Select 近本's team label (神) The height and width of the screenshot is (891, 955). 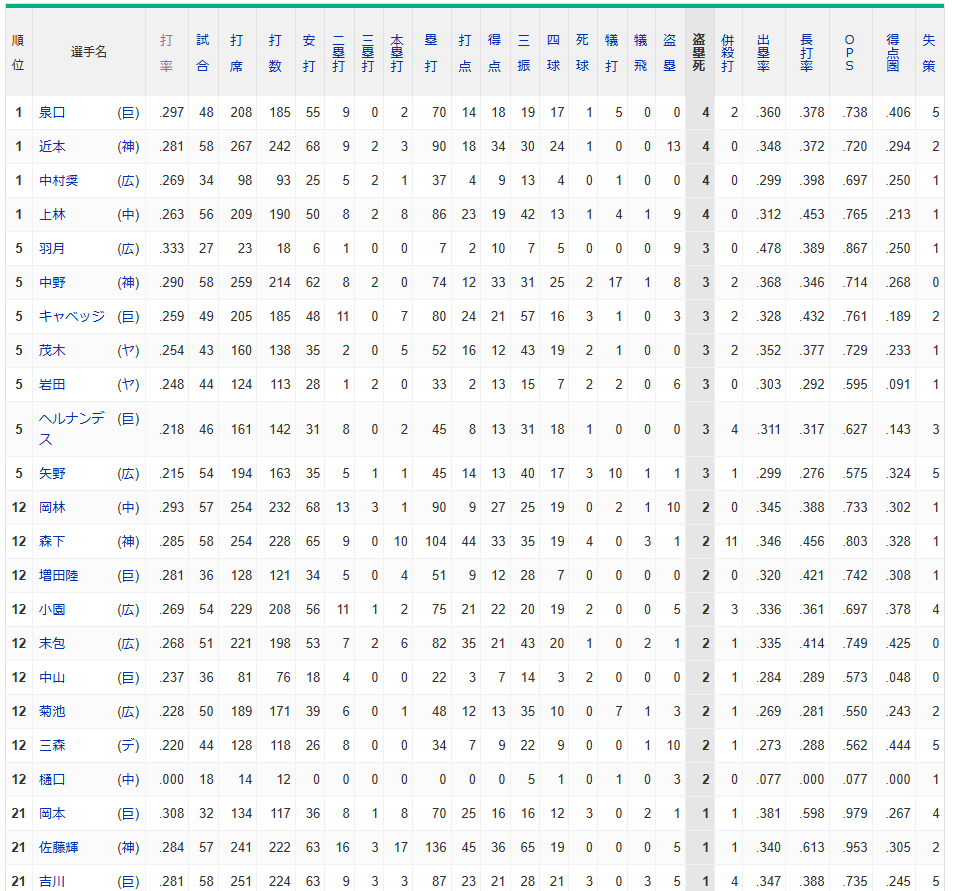point(128,147)
